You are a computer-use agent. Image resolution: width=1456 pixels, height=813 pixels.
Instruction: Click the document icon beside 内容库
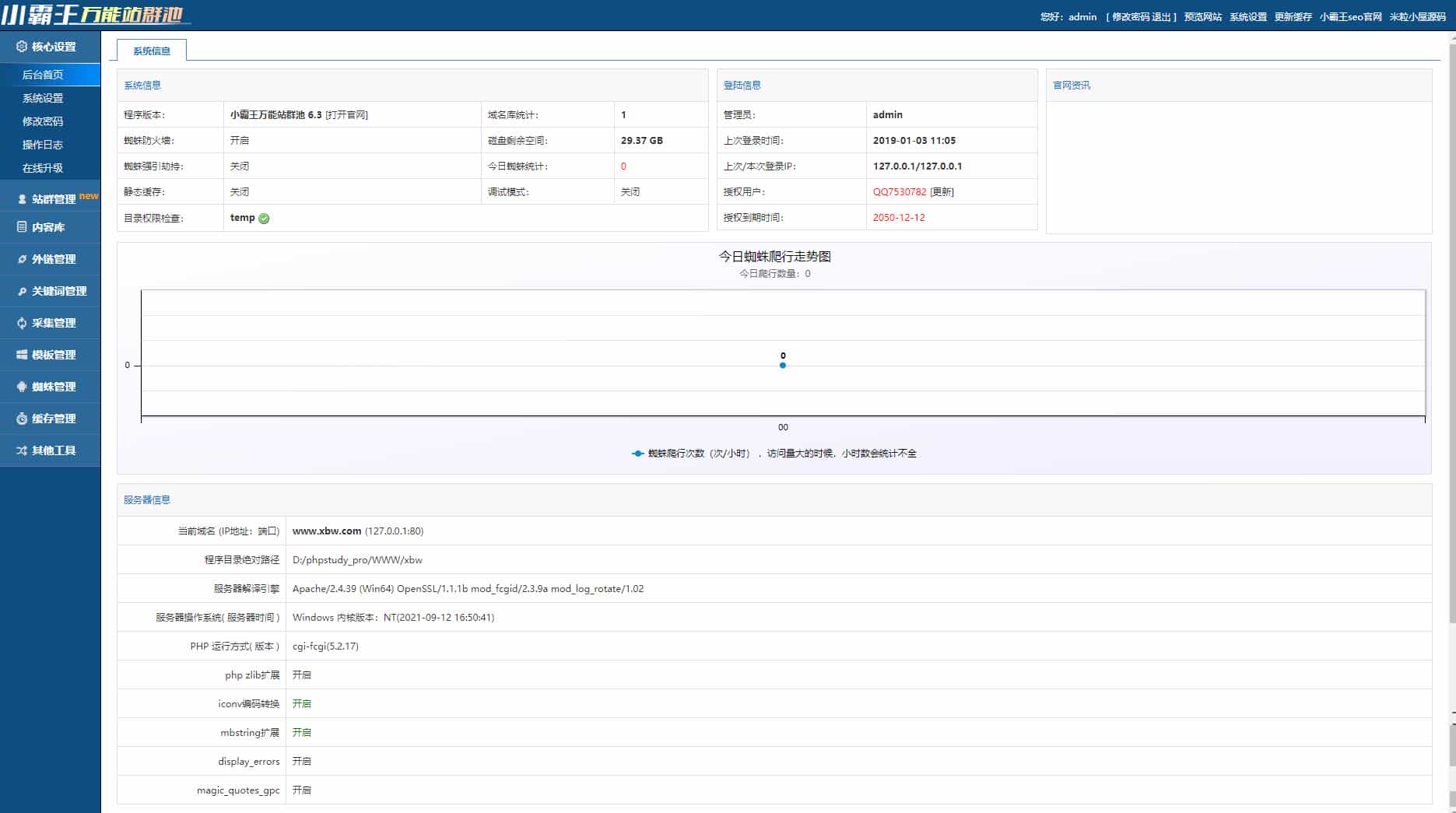[x=22, y=227]
